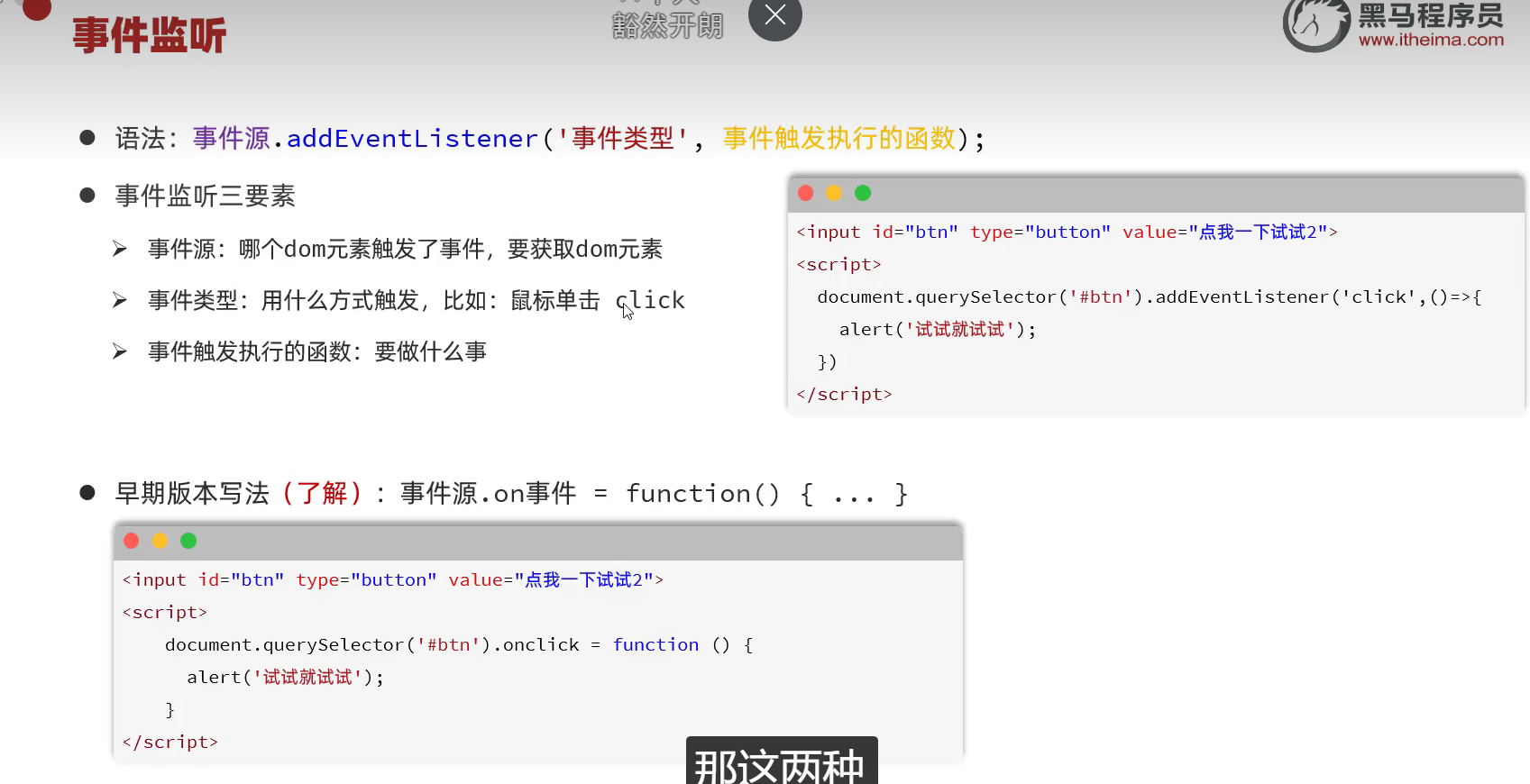Click the closing </script> tag in lower code window

(169, 743)
